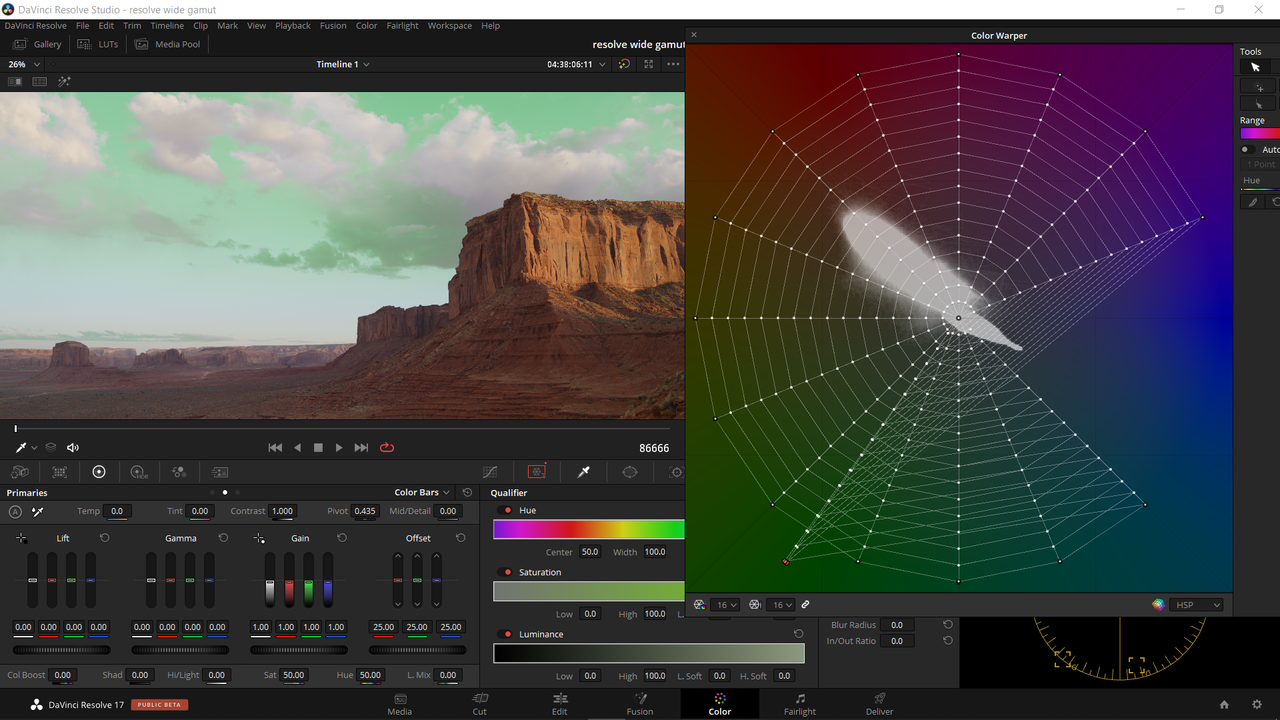
Task: Toggle the loop playback button
Action: click(x=387, y=448)
